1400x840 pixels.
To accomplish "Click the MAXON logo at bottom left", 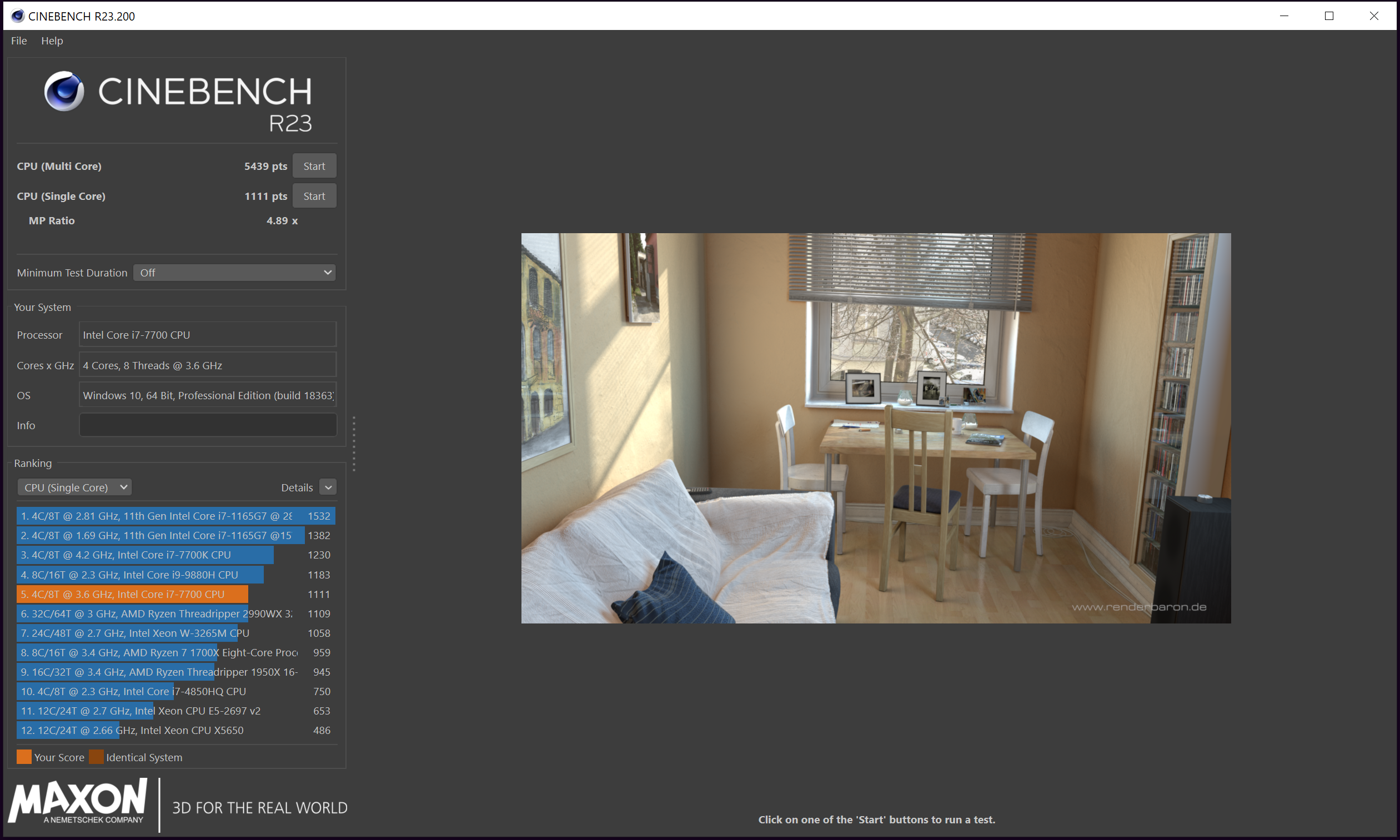I will (x=78, y=802).
